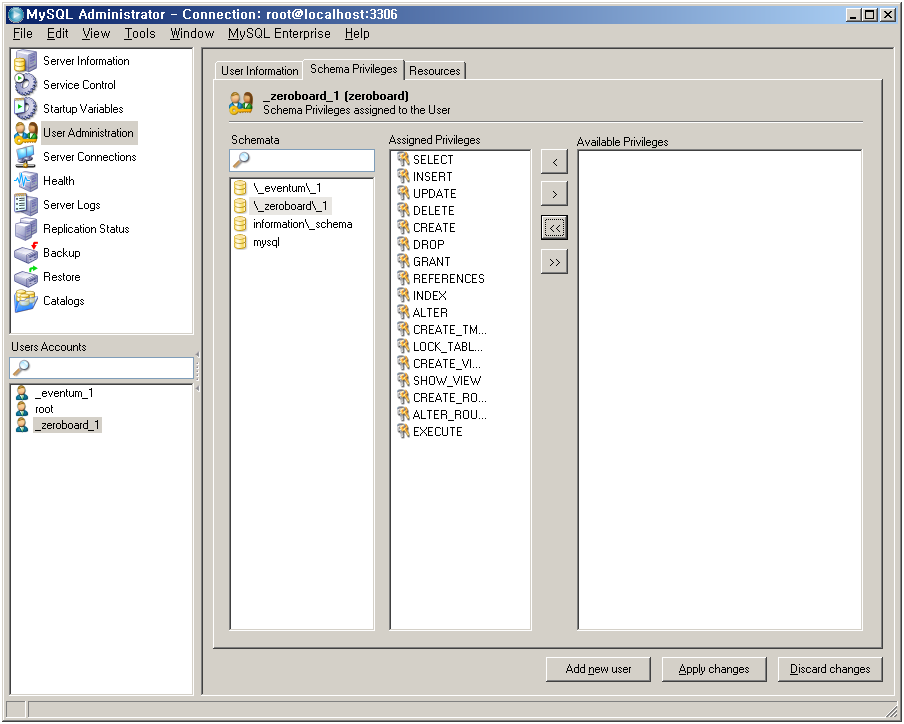904x724 pixels.
Task: Click the \_eventum\_1 schema database icon
Action: pos(240,188)
